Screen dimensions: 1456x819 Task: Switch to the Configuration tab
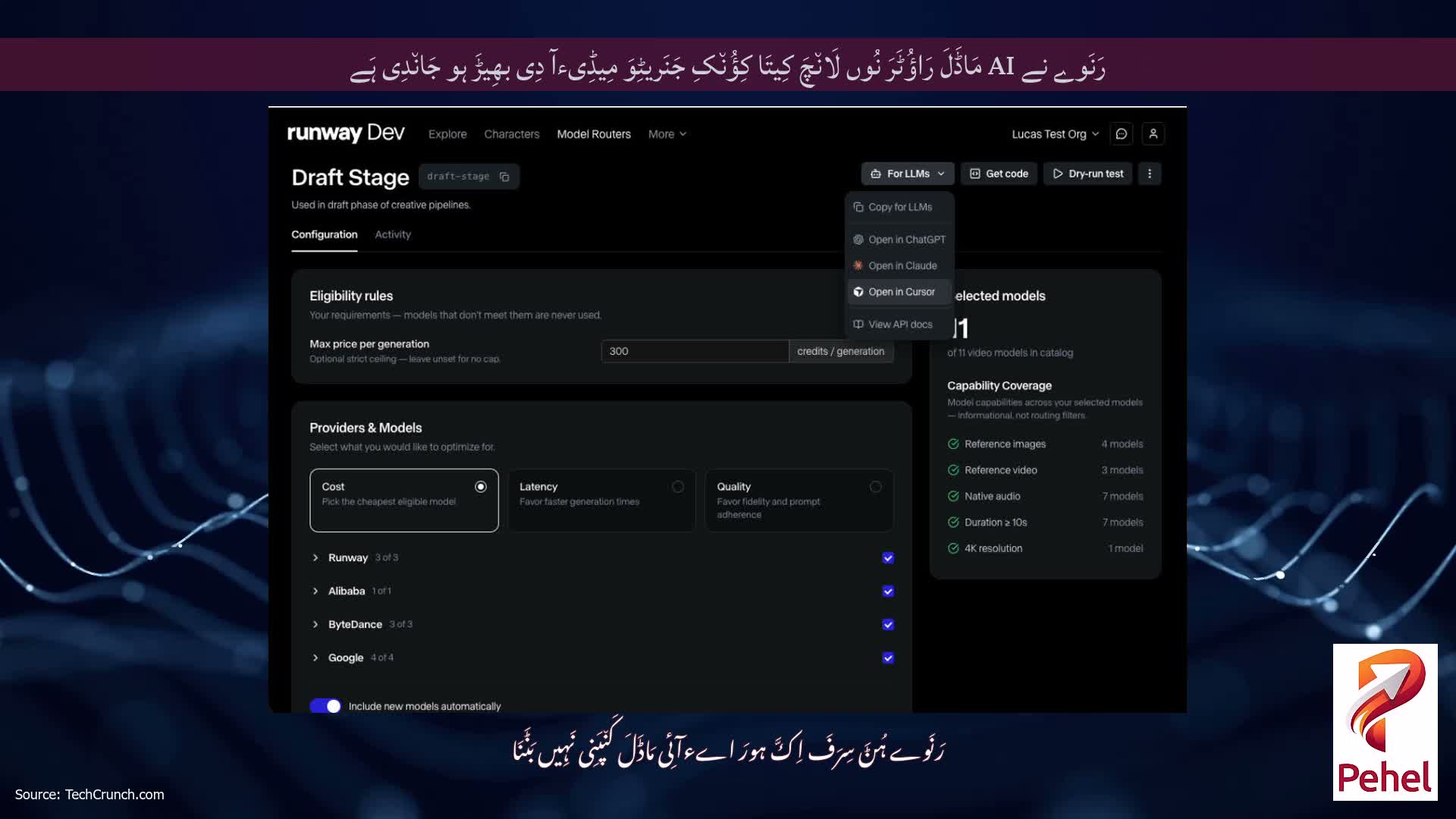(x=325, y=235)
